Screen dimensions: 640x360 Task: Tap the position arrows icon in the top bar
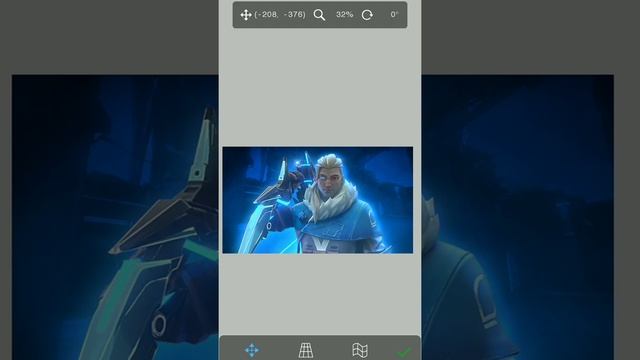tap(246, 15)
